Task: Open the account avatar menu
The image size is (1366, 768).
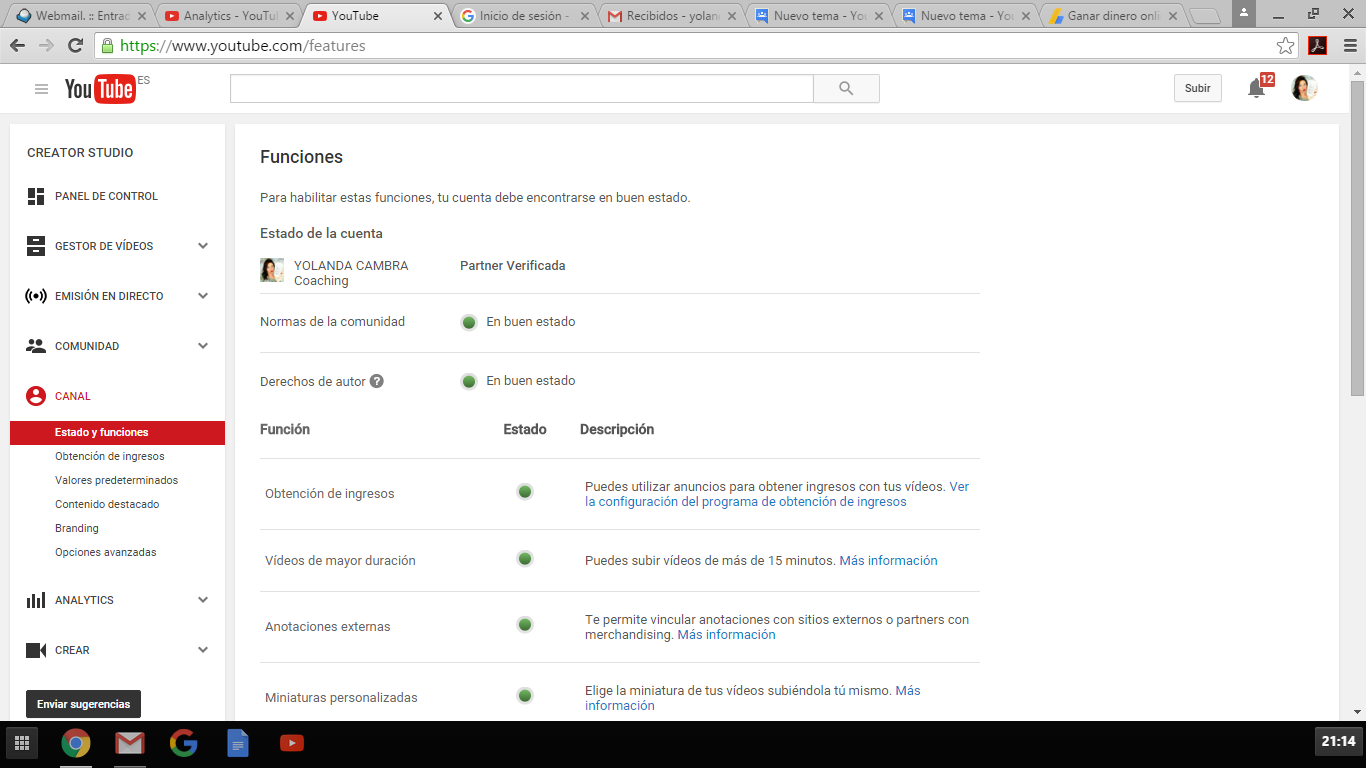Action: tap(1304, 88)
